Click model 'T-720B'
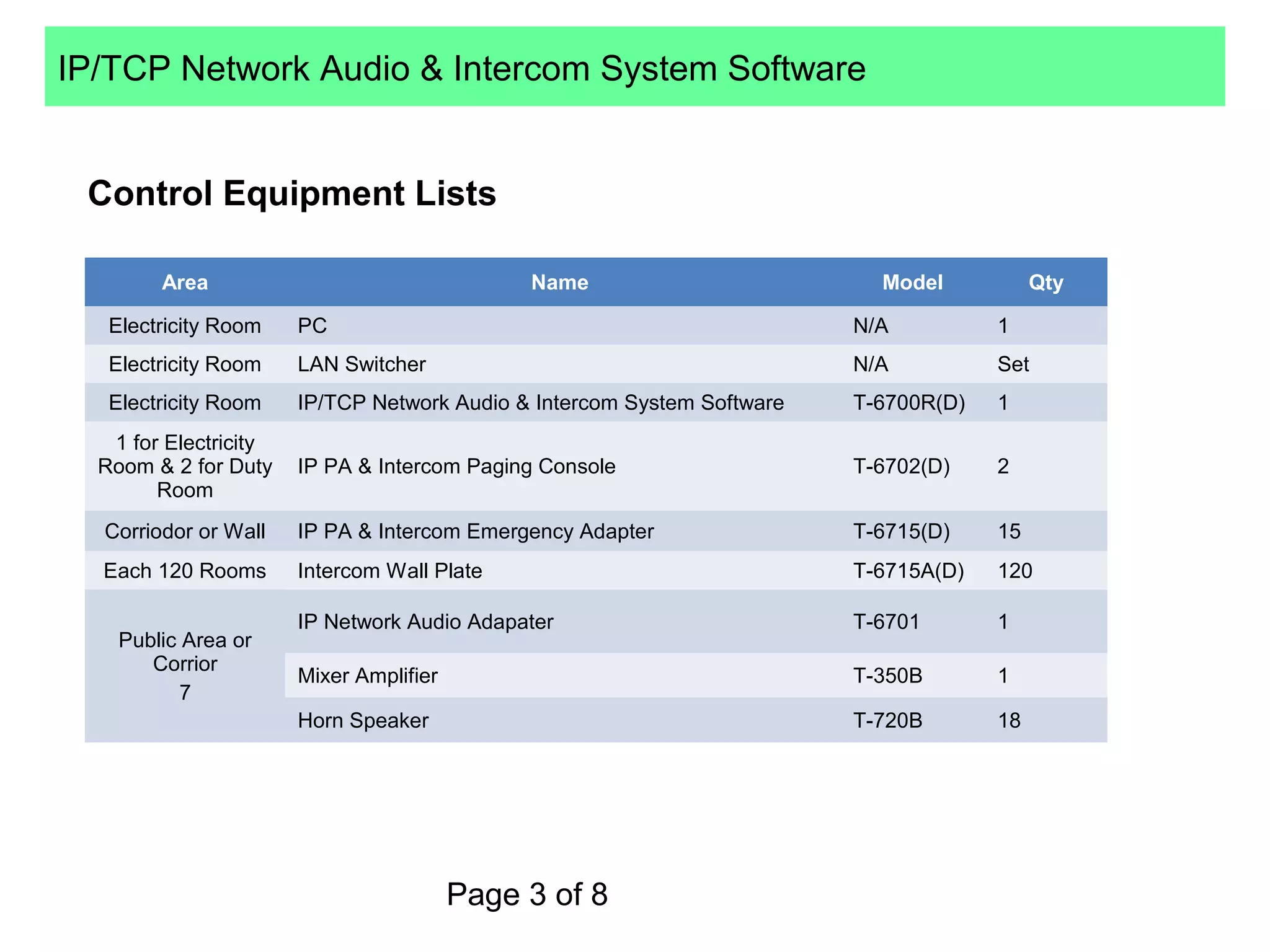The width and height of the screenshot is (1270, 952). click(x=887, y=721)
